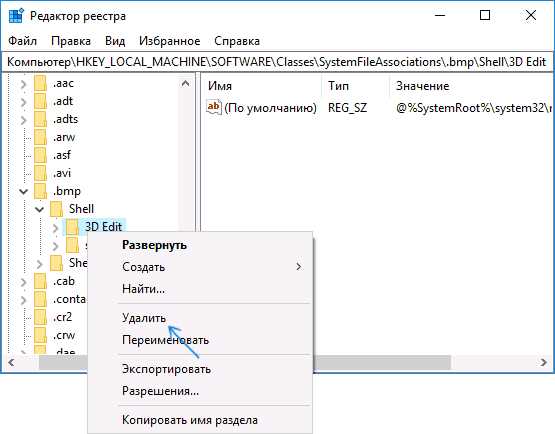The width and height of the screenshot is (555, 434).
Task: Select the 3D Edit key label
Action: (x=103, y=227)
